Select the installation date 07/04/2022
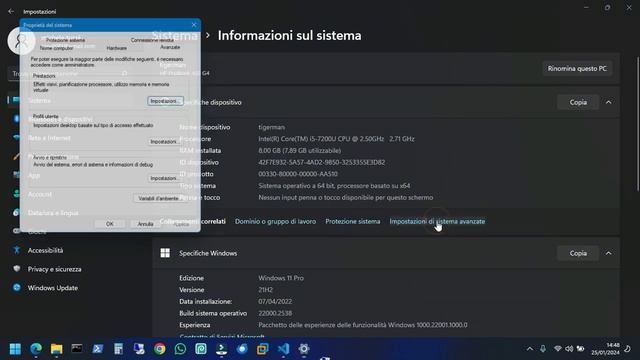 (x=275, y=302)
